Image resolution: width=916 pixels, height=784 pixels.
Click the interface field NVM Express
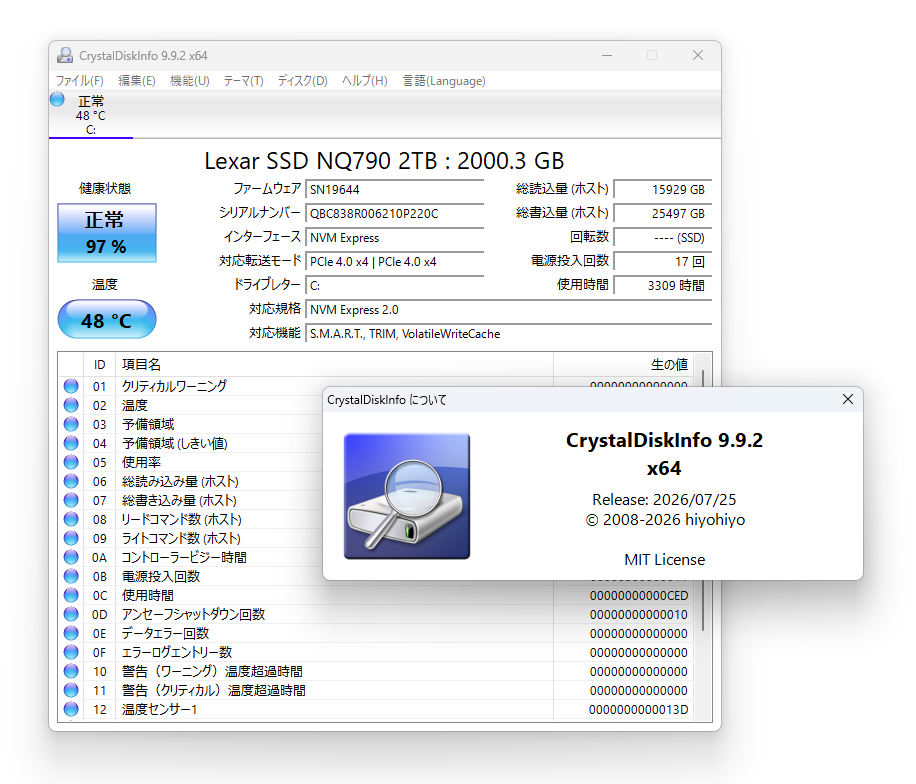click(x=394, y=238)
